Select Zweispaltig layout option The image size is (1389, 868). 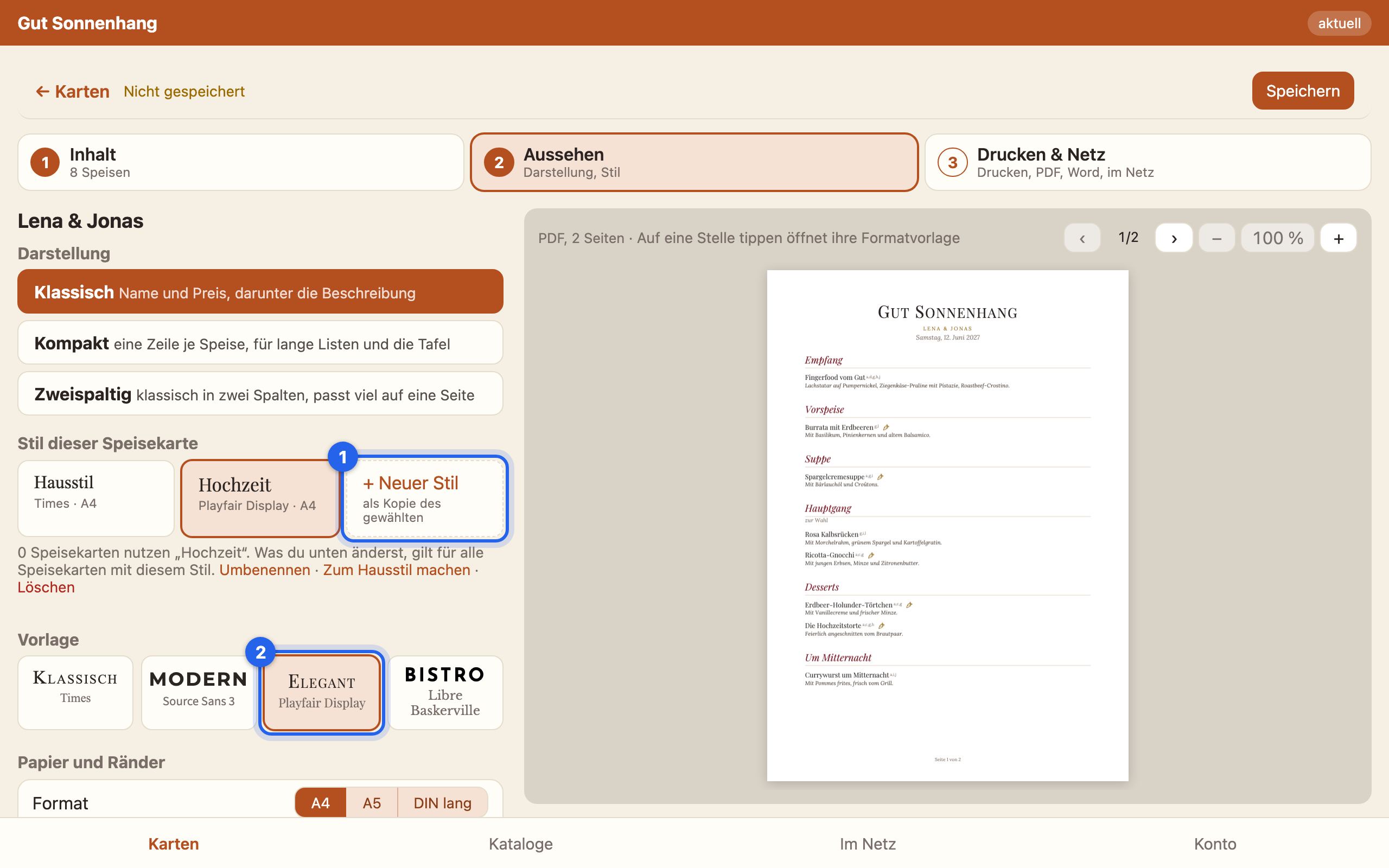260,394
